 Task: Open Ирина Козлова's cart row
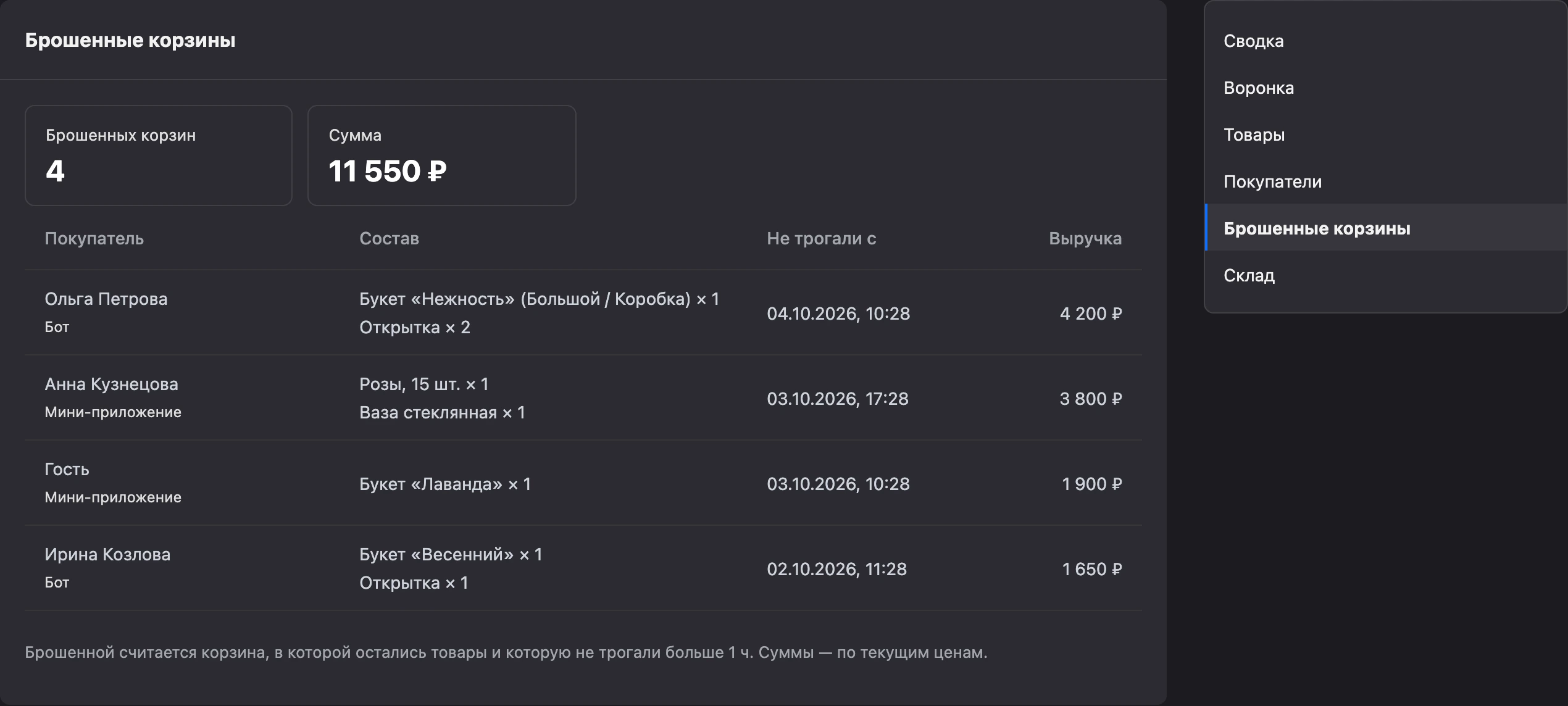click(583, 568)
